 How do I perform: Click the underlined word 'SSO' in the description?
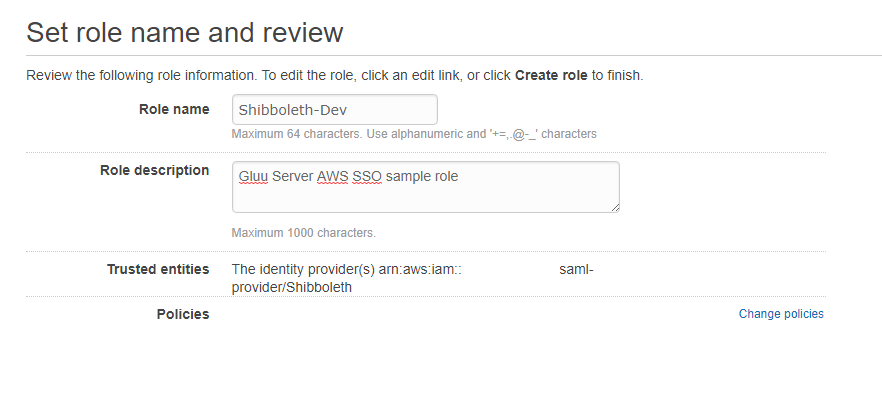pyautogui.click(x=367, y=176)
